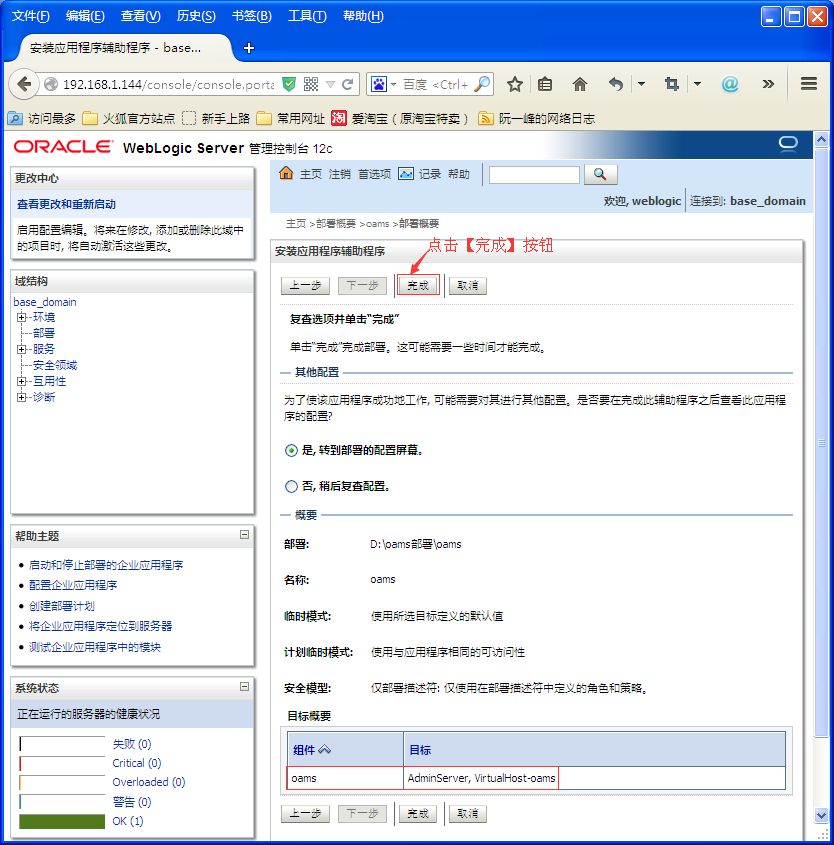Show more toolbar items with chevron
This screenshot has height=845, width=834.
[x=768, y=84]
